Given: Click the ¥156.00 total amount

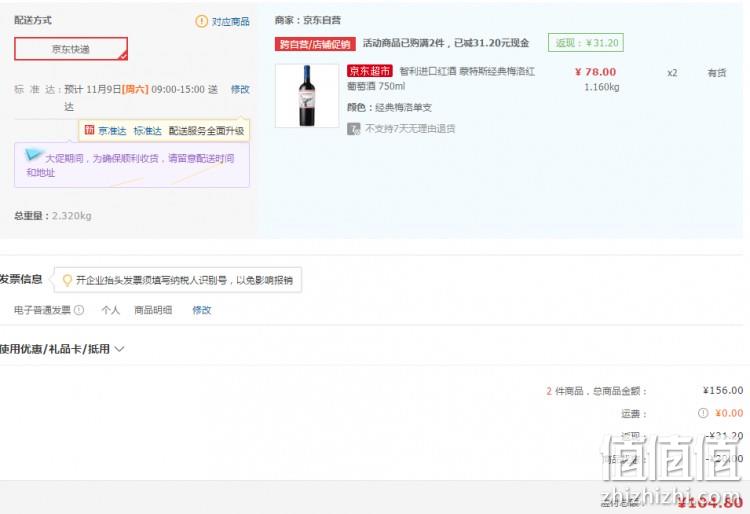Looking at the screenshot, I should click(723, 391).
